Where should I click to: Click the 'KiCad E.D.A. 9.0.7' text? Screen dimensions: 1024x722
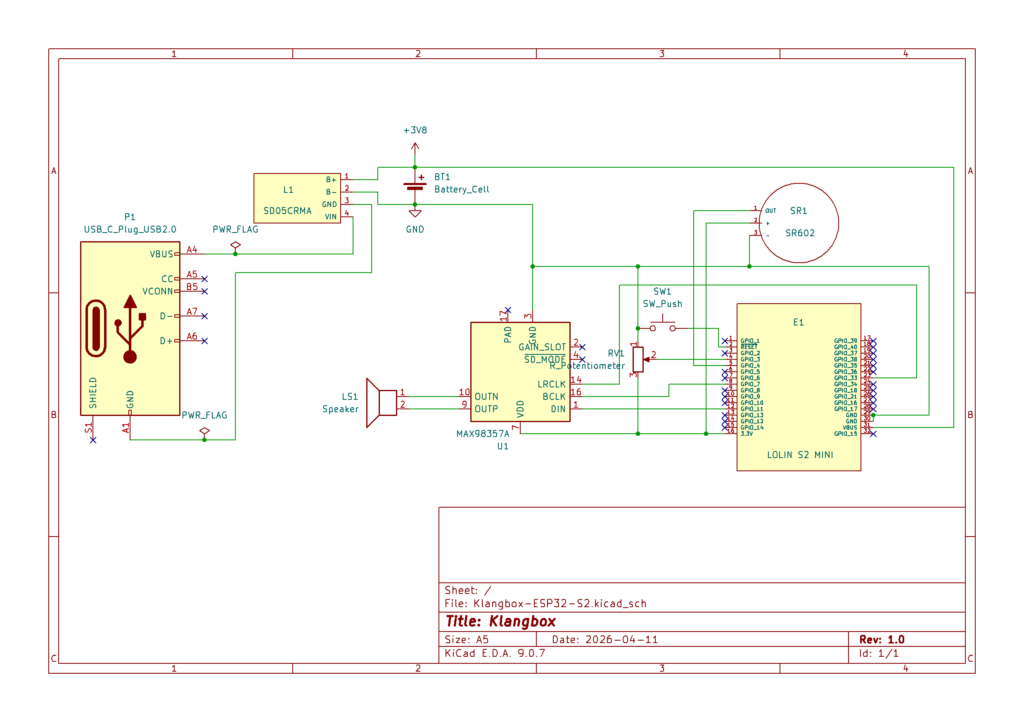tap(494, 653)
